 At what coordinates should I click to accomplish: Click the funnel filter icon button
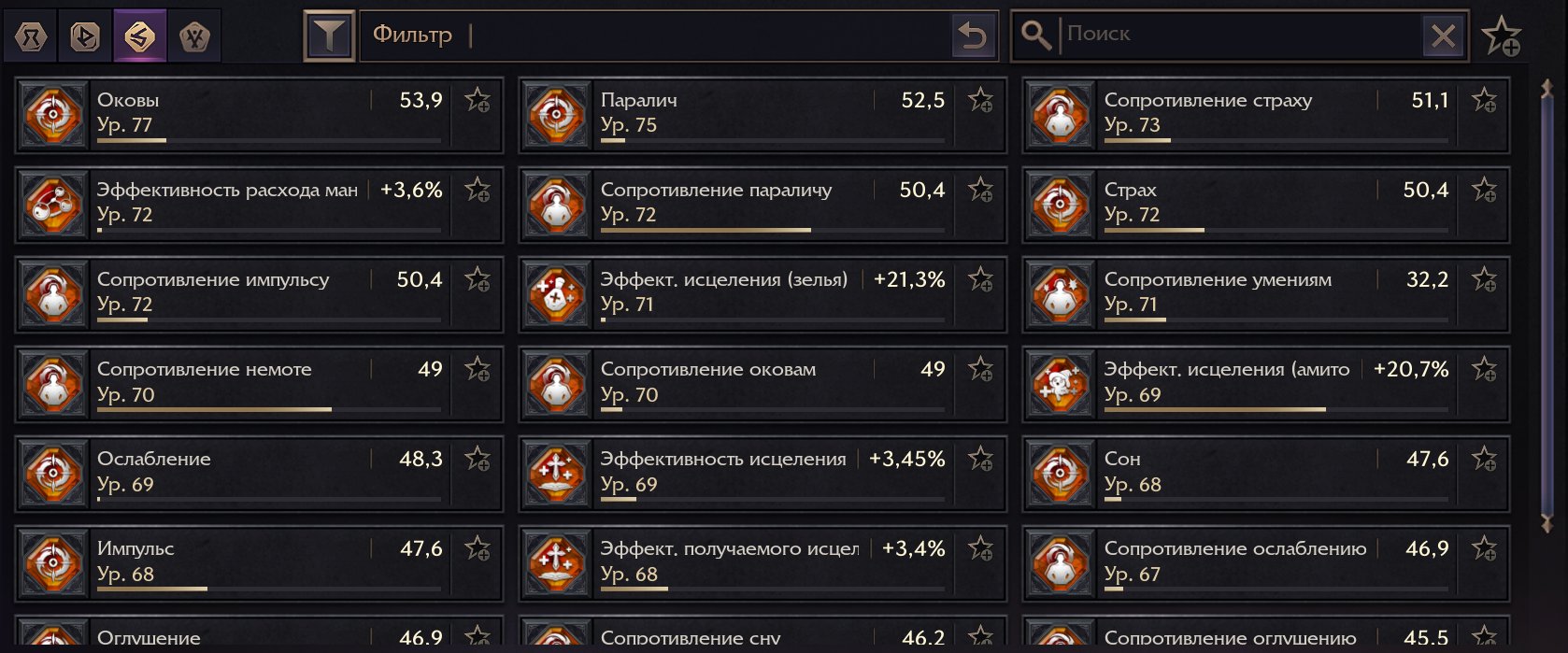[329, 36]
